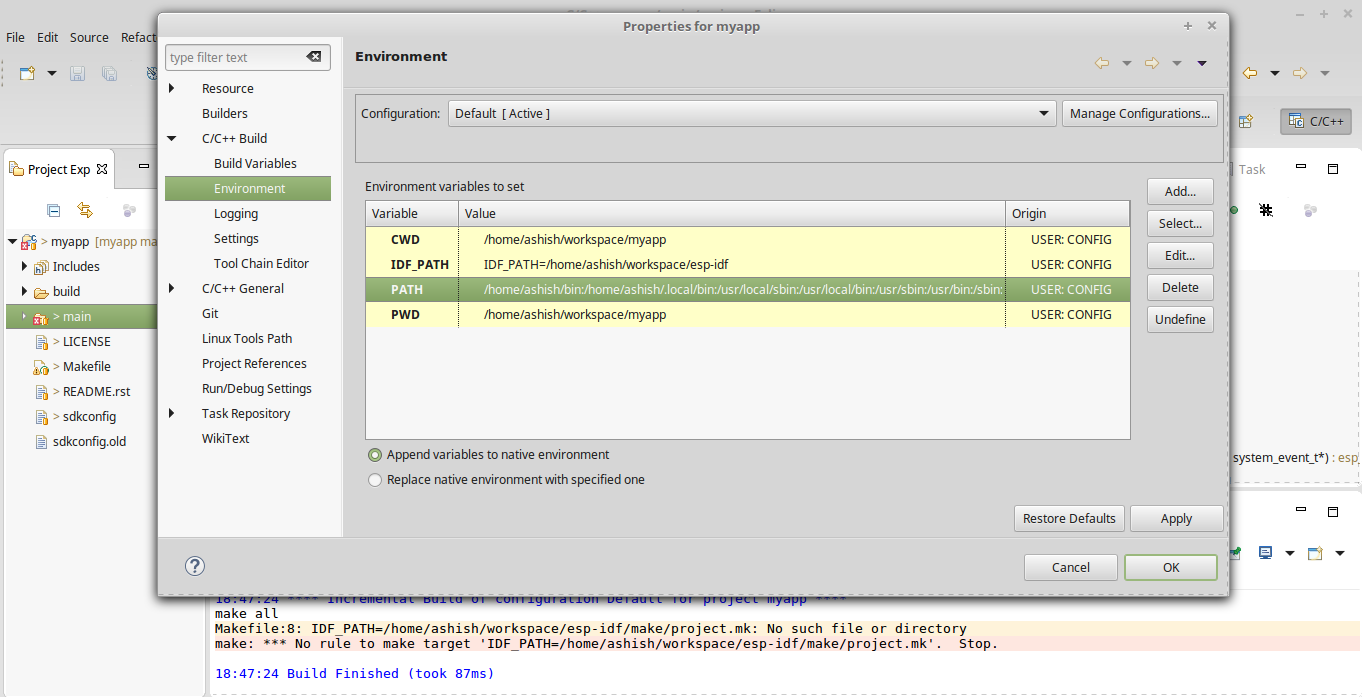Viewport: 1362px width, 697px height.
Task: Open the File menu
Action: coord(15,37)
